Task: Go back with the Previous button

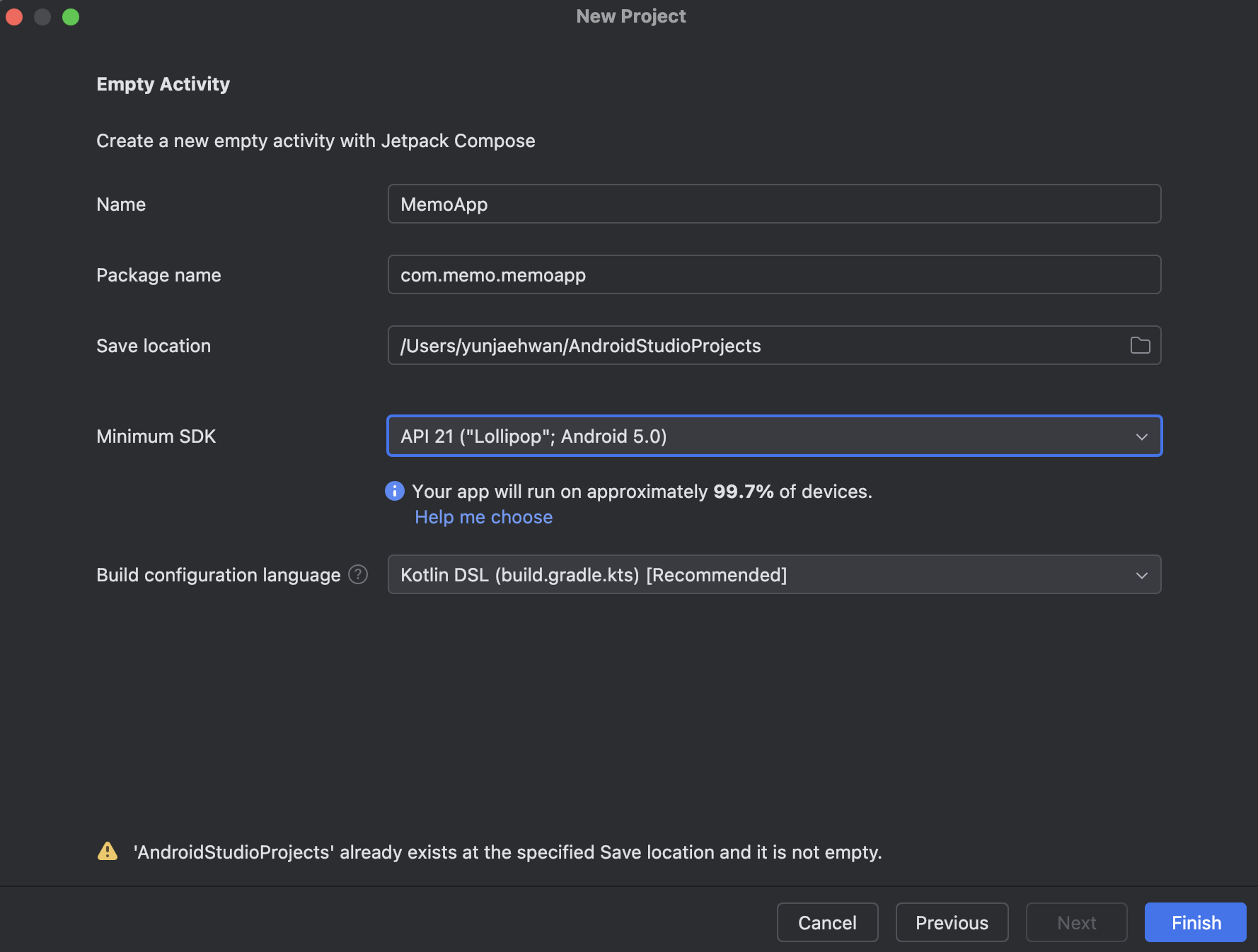Action: [x=952, y=922]
